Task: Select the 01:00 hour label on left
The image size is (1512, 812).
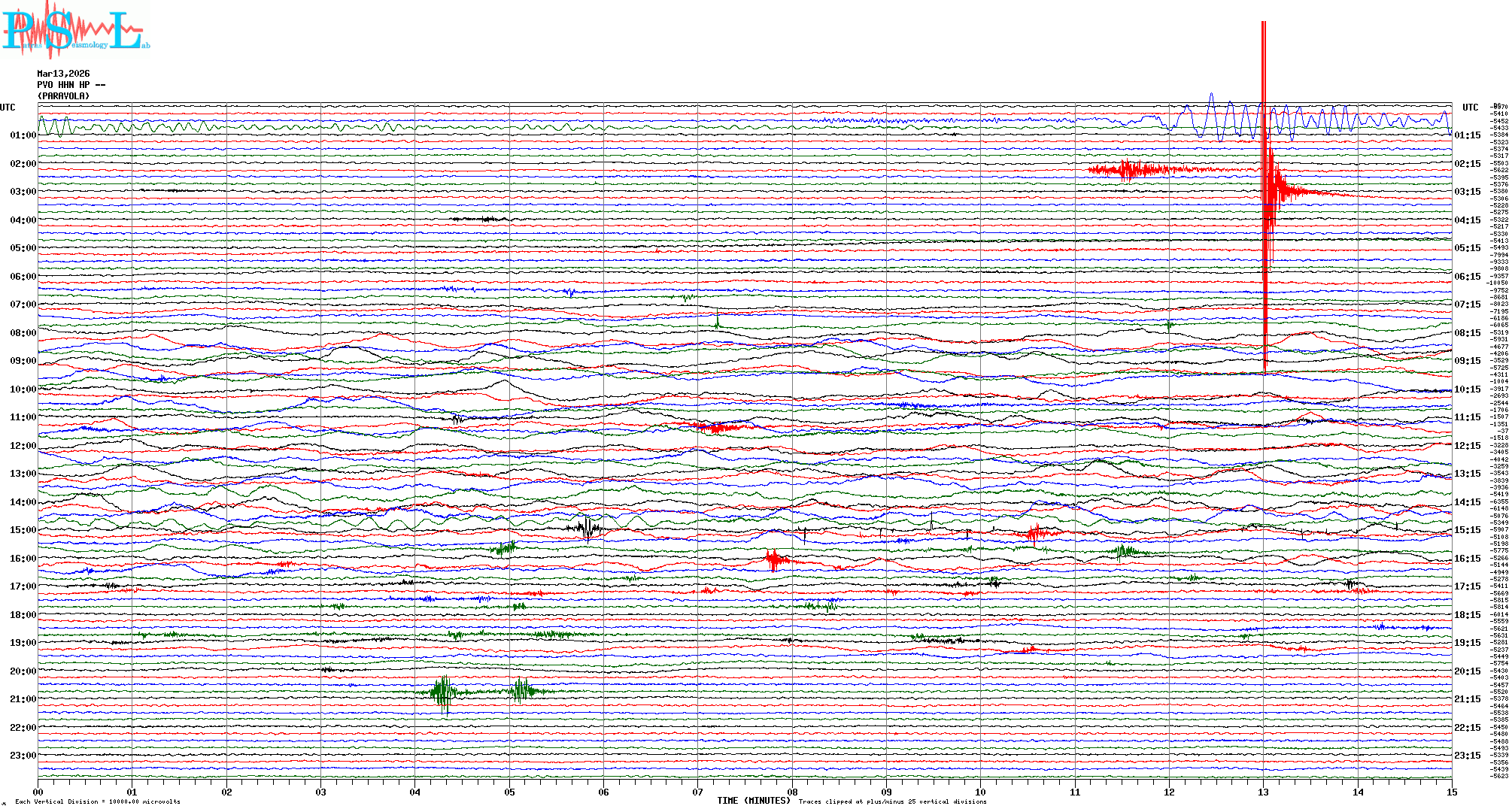Action: pyautogui.click(x=23, y=135)
